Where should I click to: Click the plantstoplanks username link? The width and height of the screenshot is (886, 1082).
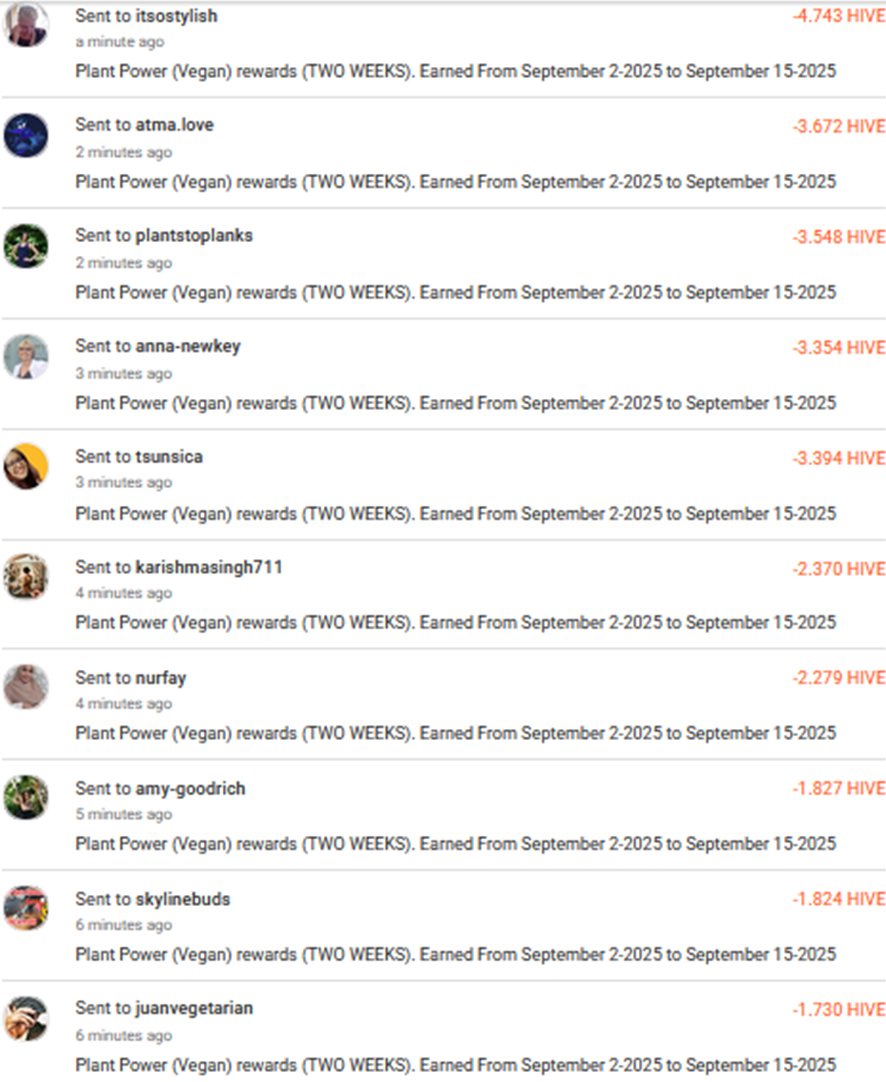(194, 236)
